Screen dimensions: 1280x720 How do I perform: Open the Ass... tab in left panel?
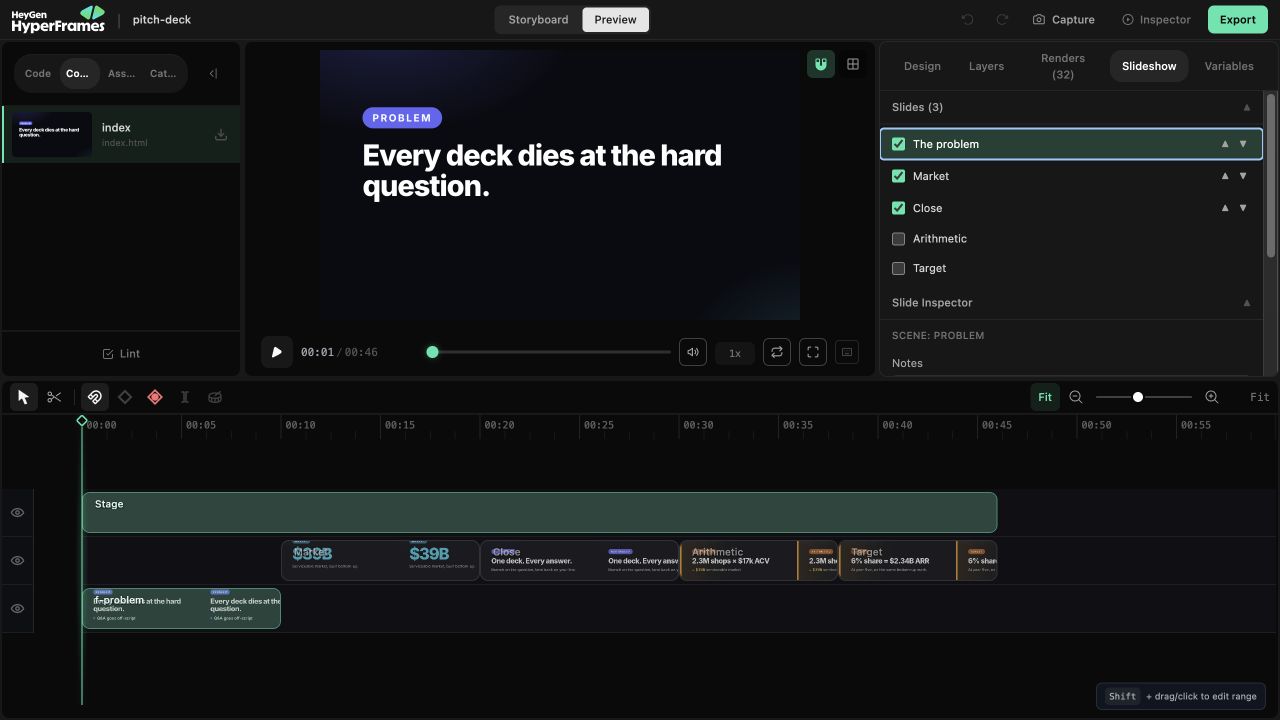(122, 73)
